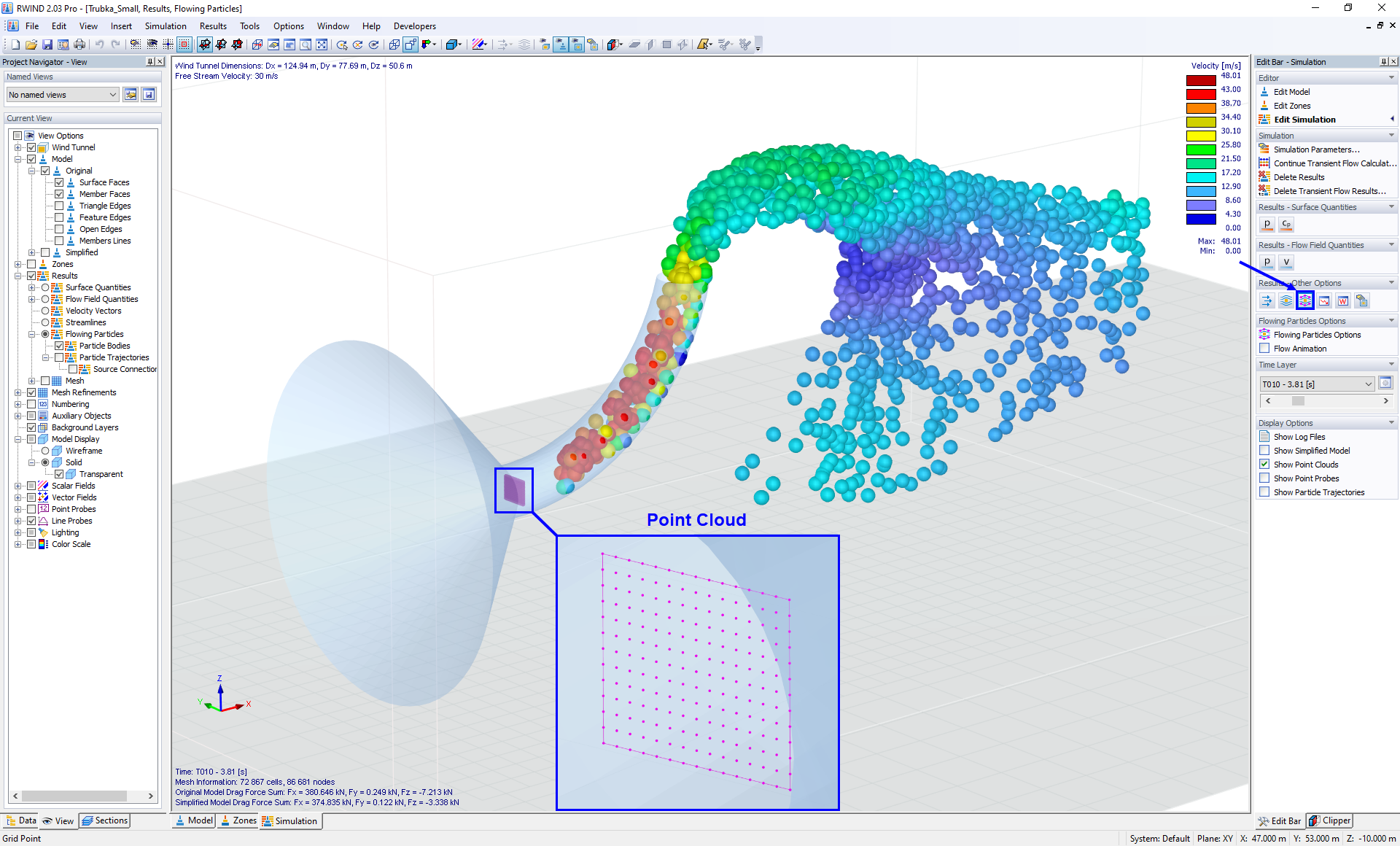Uncheck Show Point Clouds option

click(x=1265, y=465)
